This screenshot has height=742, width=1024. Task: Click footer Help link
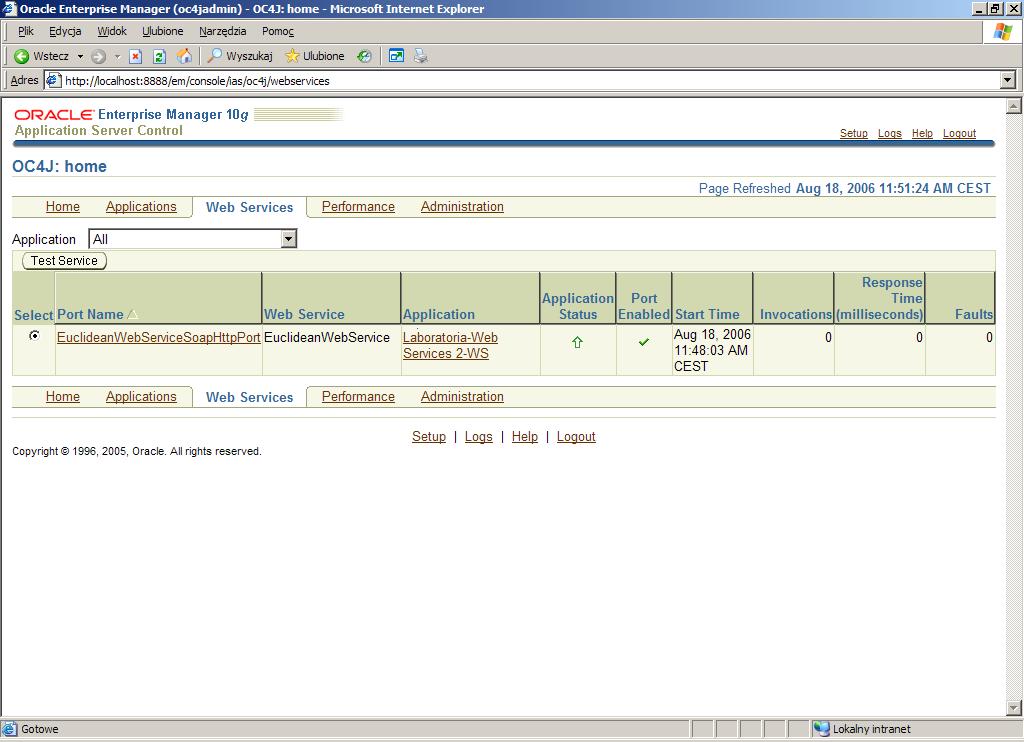524,436
